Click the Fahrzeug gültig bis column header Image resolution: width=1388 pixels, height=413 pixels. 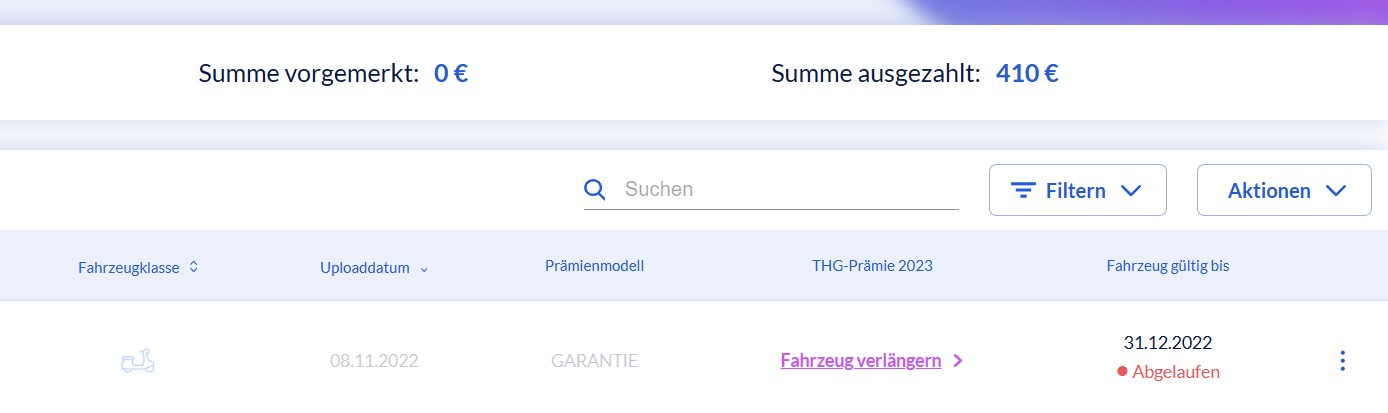click(1168, 266)
